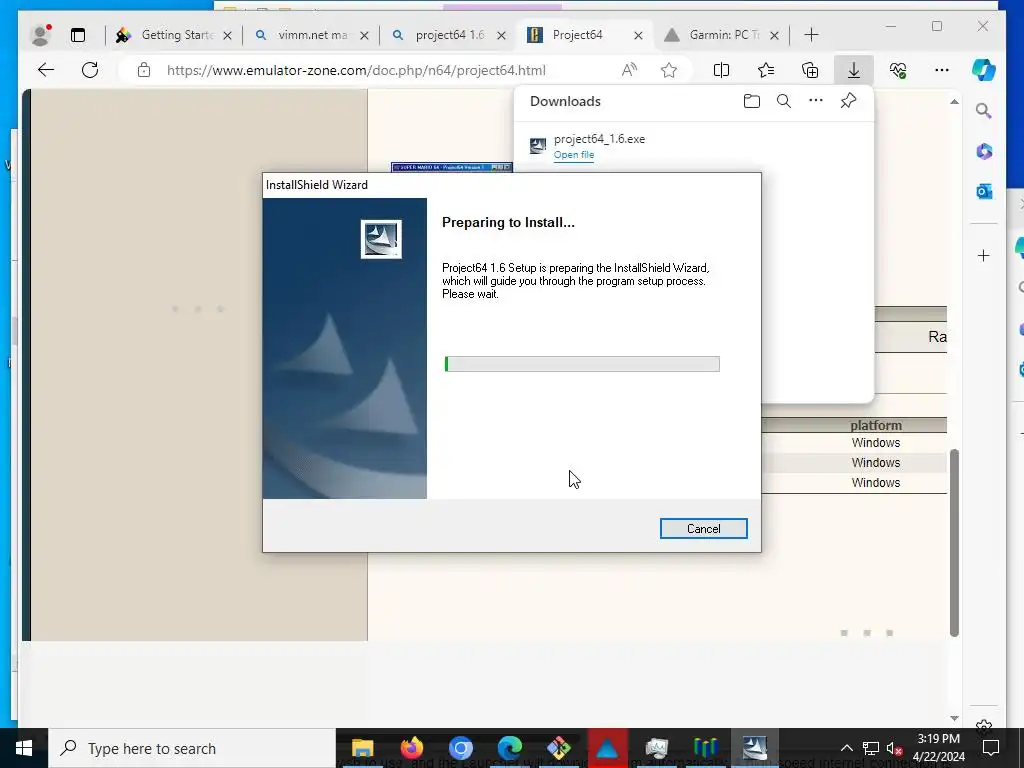Open Microsoft Edge taskbar icon
Viewport: 1024px width, 768px height.
(509, 748)
